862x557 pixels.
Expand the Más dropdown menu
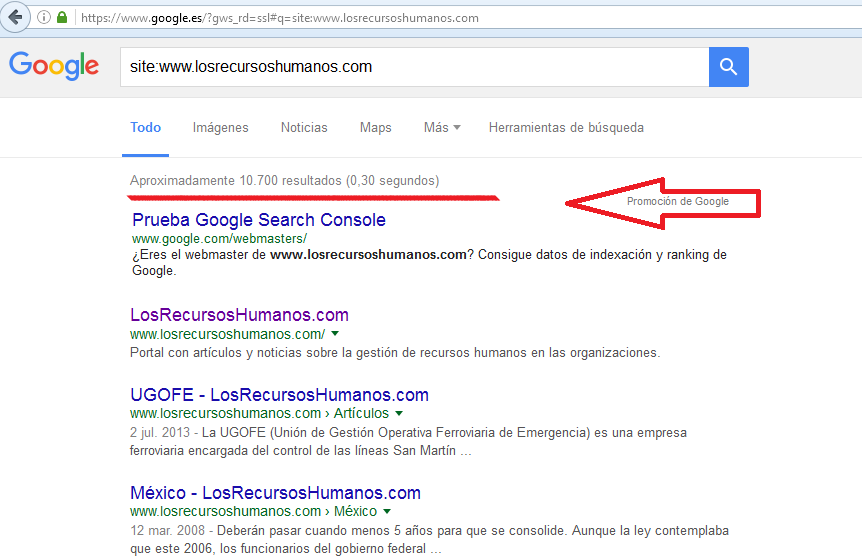click(x=442, y=128)
